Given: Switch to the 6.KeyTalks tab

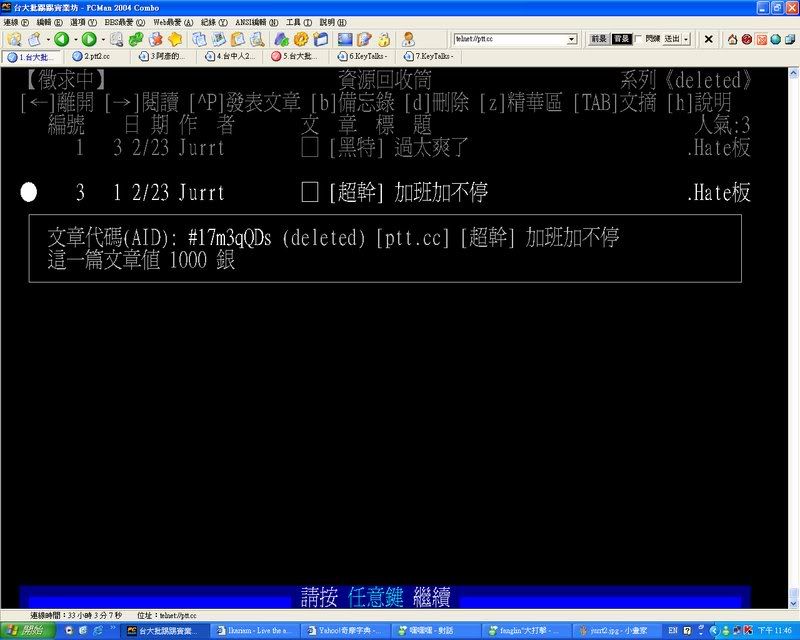Looking at the screenshot, I should tap(367, 56).
